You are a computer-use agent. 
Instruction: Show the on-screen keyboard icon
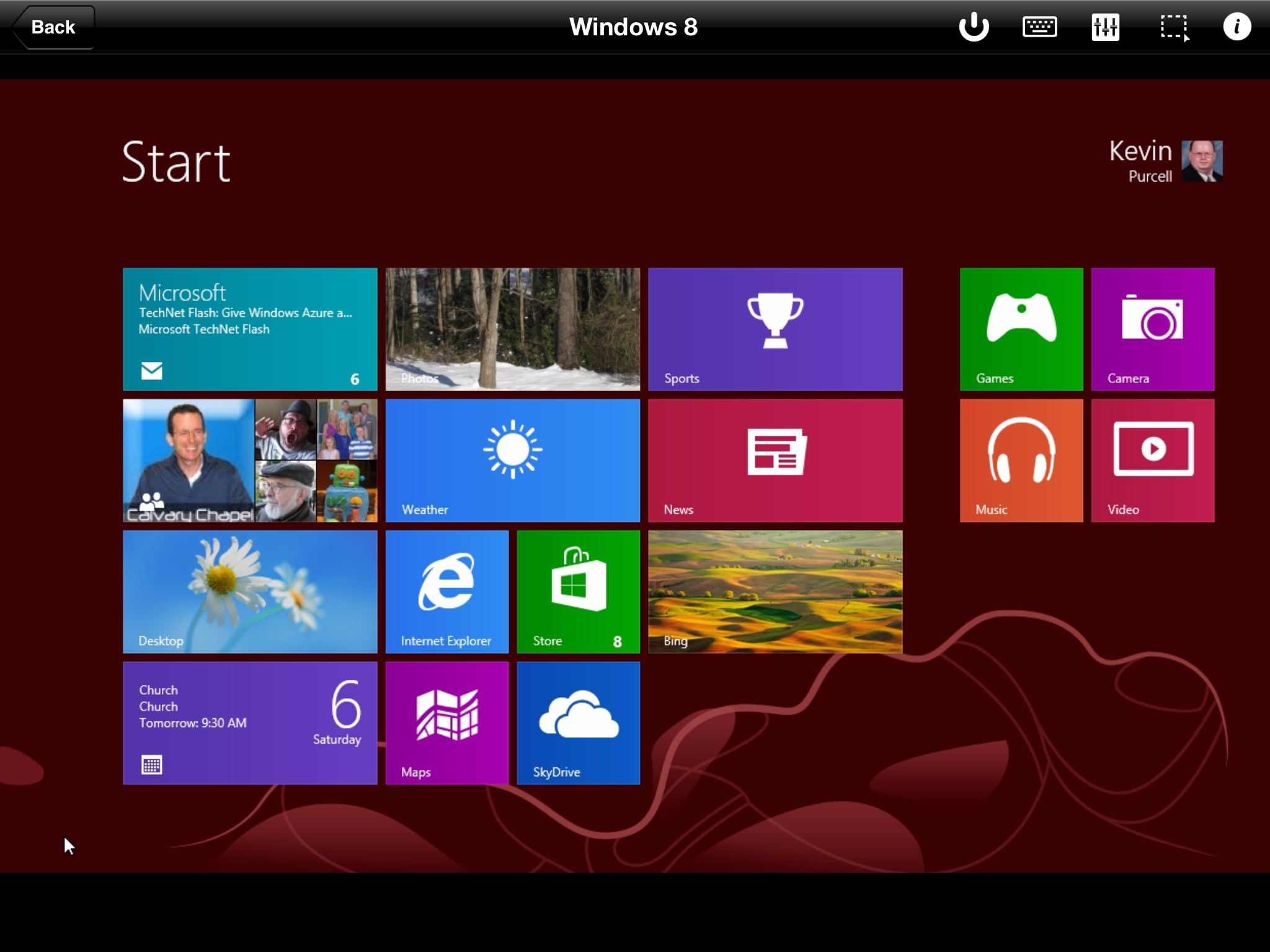point(1040,27)
